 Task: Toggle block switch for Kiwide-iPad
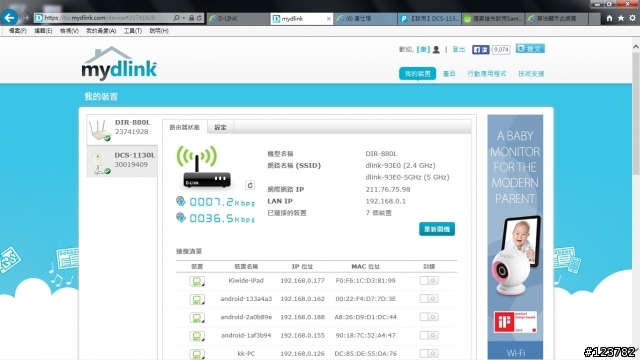pyautogui.click(x=429, y=280)
